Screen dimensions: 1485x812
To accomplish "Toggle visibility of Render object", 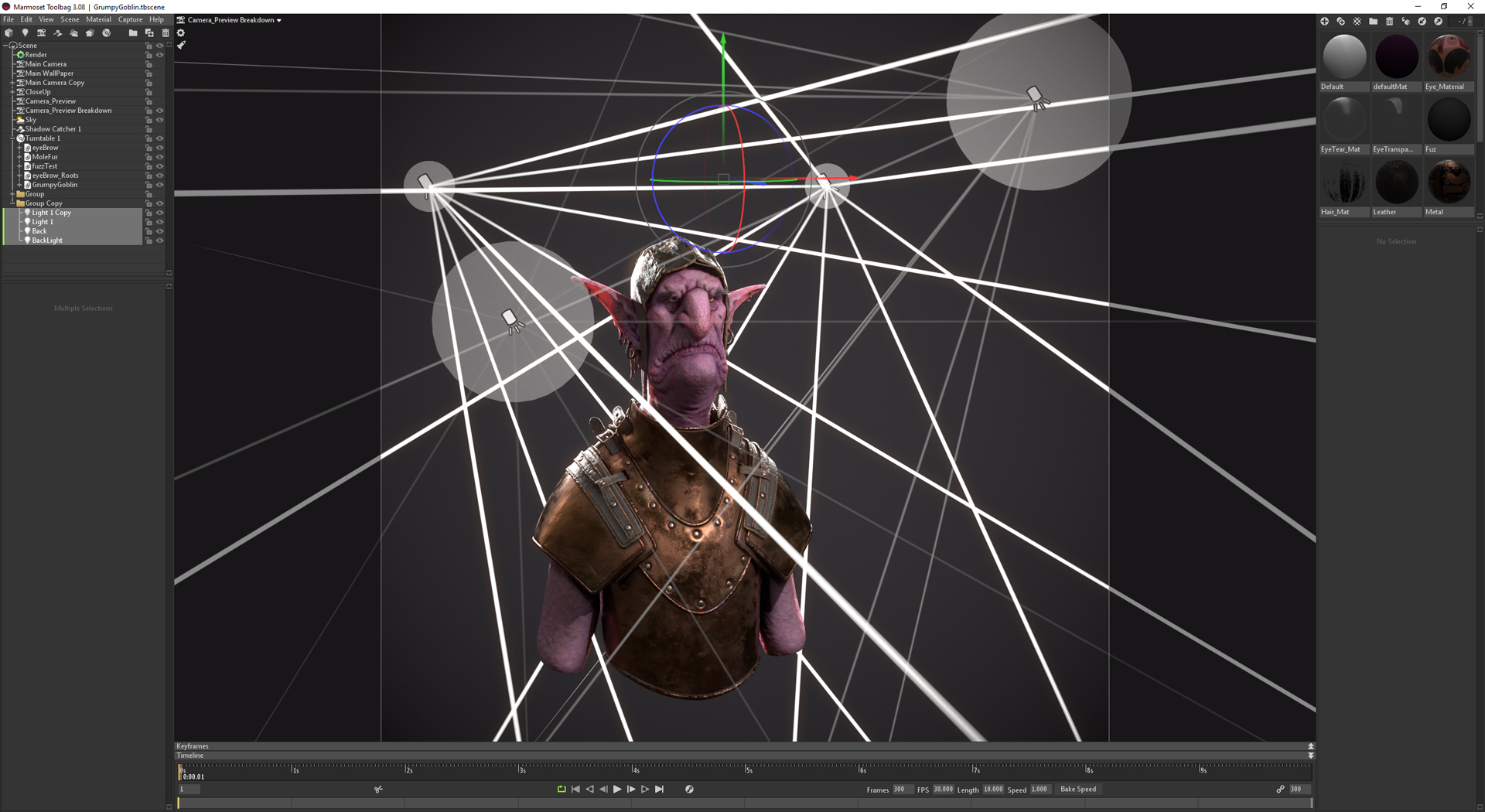I will (160, 55).
